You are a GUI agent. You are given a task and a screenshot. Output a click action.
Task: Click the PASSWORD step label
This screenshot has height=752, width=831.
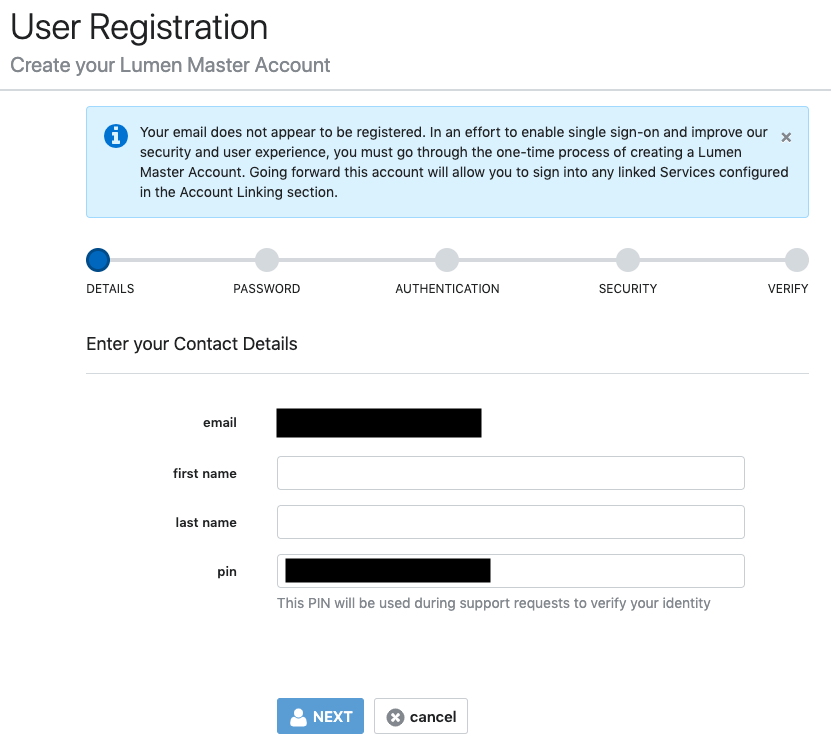(x=267, y=289)
